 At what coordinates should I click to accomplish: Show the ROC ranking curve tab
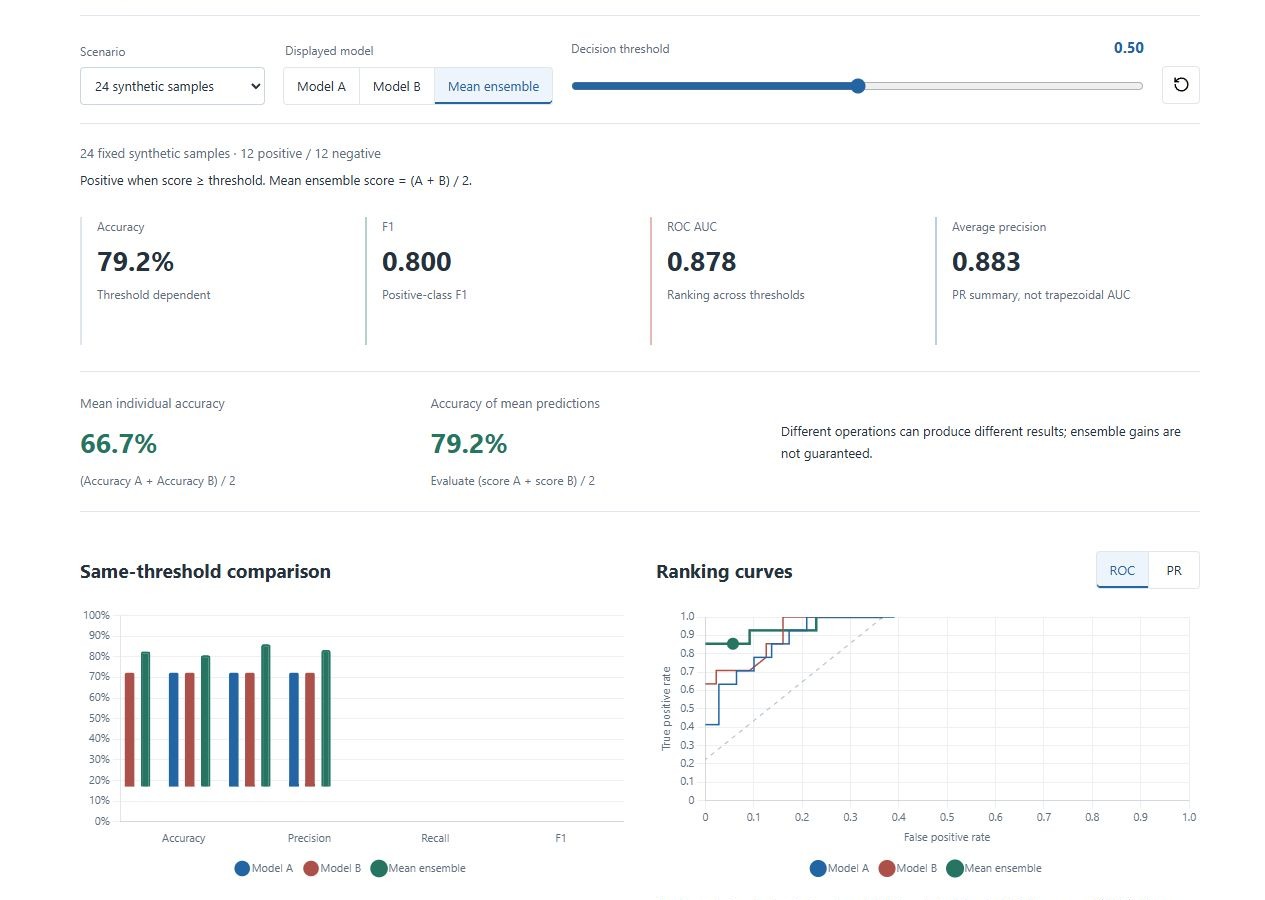(1122, 570)
